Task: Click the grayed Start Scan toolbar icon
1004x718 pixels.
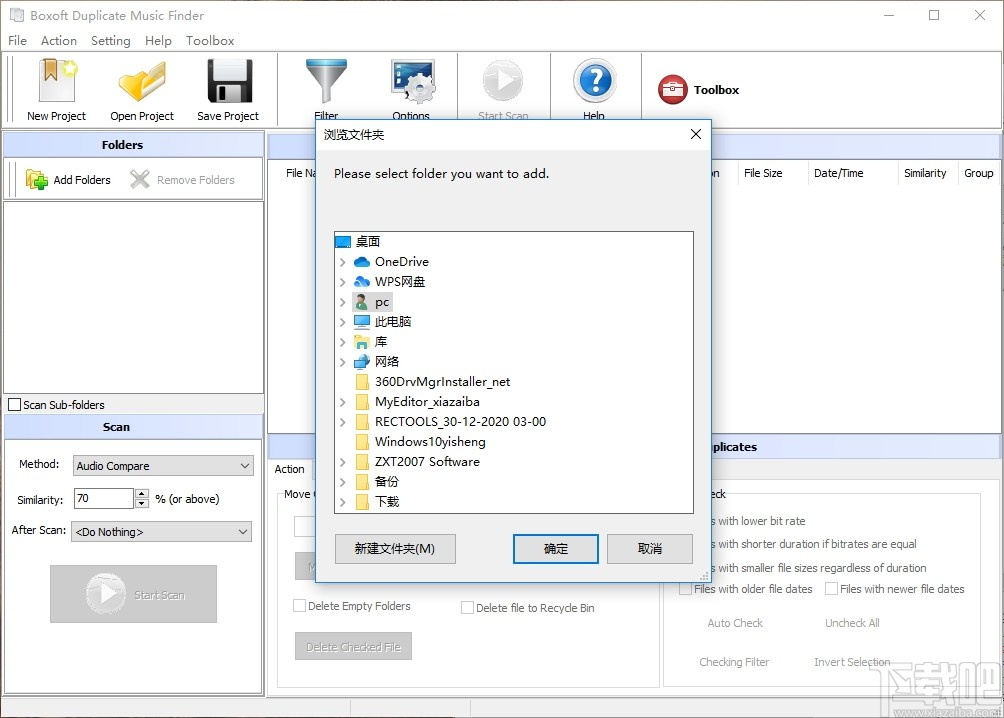Action: pyautogui.click(x=503, y=80)
